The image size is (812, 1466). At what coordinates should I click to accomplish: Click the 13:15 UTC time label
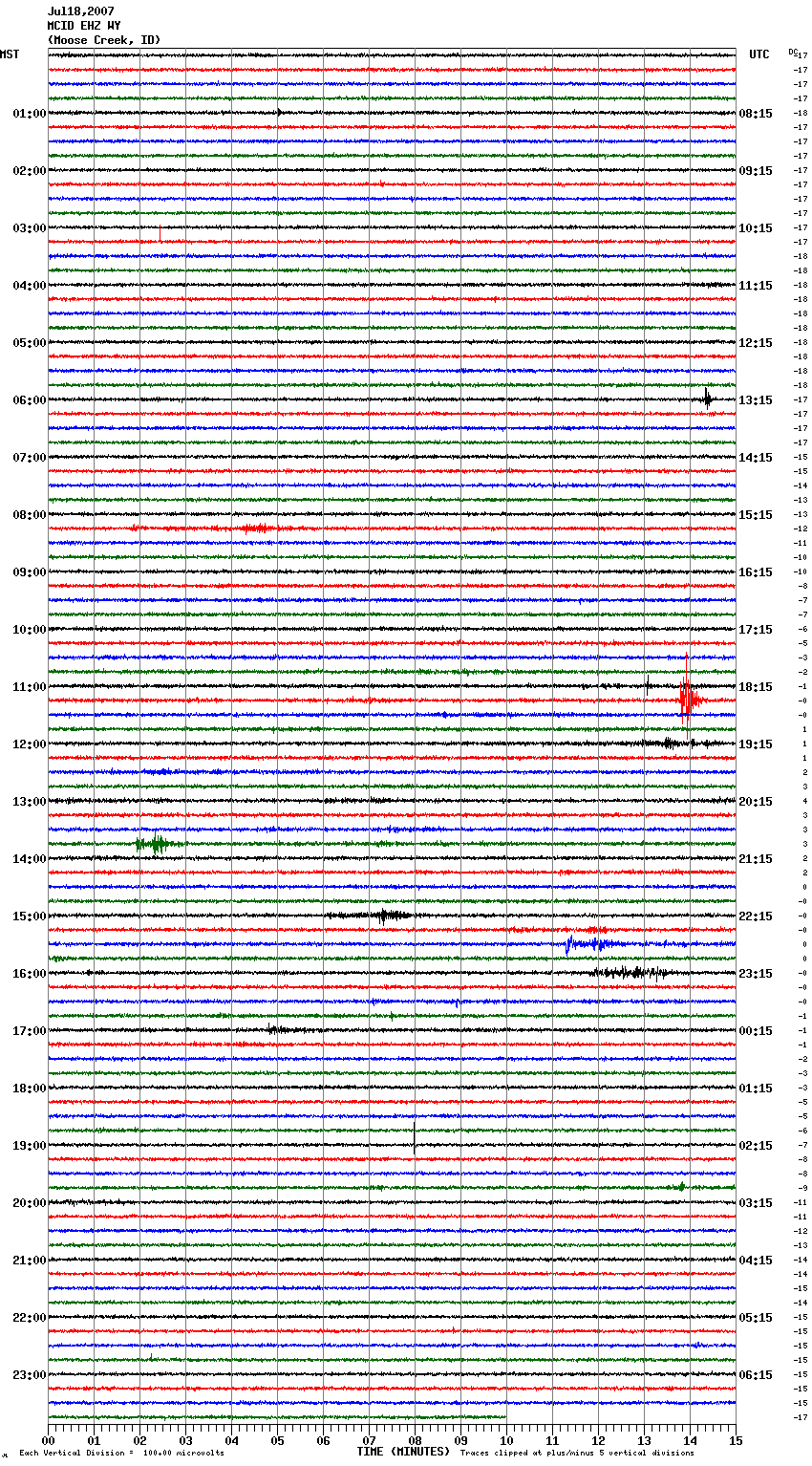pyautogui.click(x=756, y=400)
